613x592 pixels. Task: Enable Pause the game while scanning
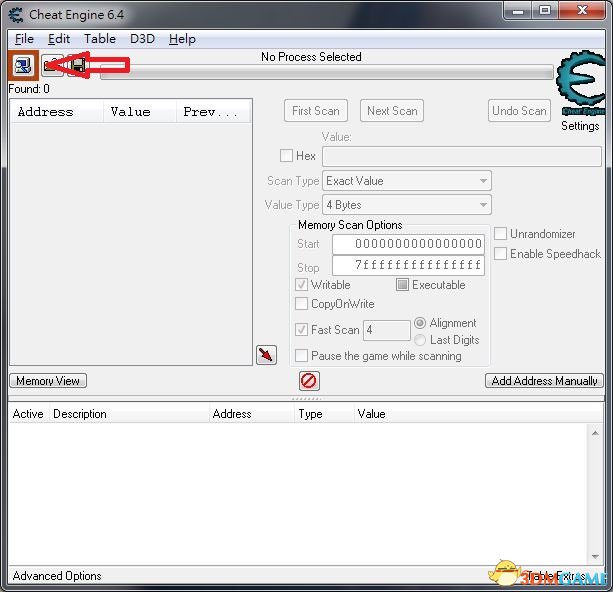pyautogui.click(x=301, y=356)
